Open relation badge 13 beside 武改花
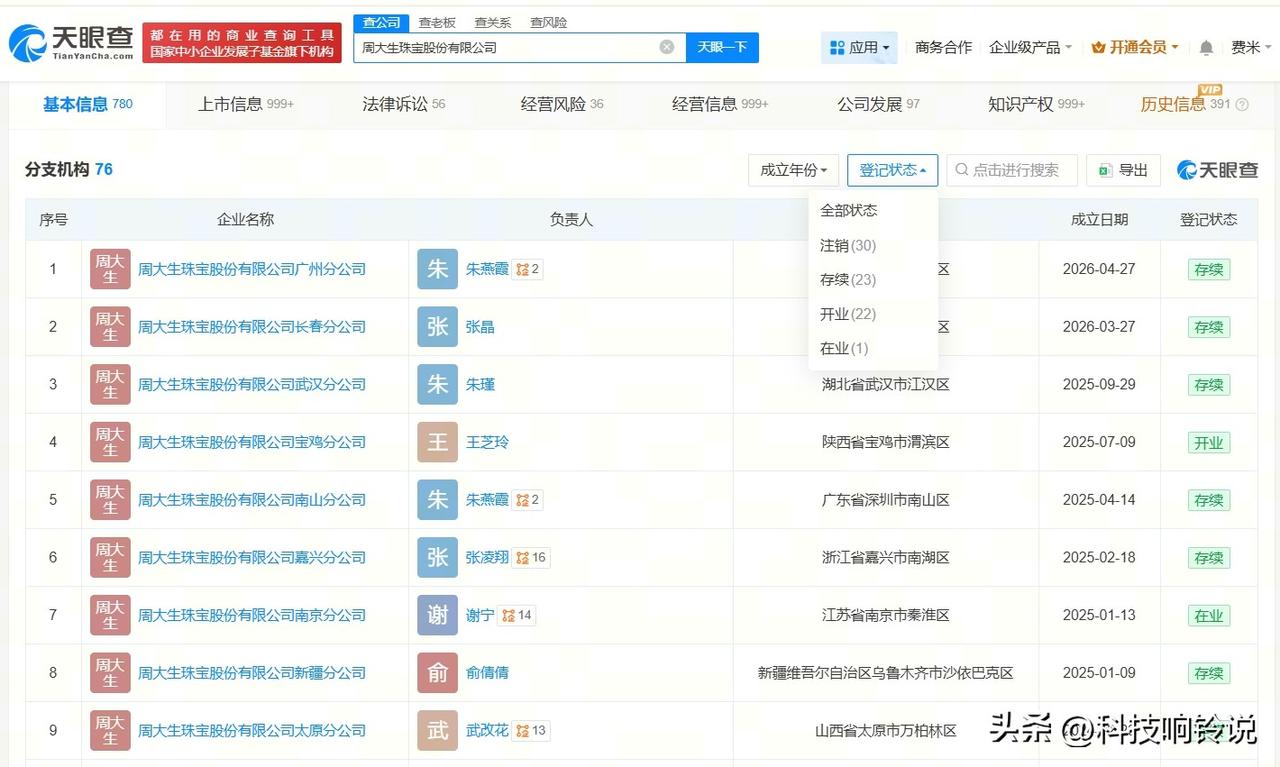This screenshot has height=767, width=1280. (531, 730)
